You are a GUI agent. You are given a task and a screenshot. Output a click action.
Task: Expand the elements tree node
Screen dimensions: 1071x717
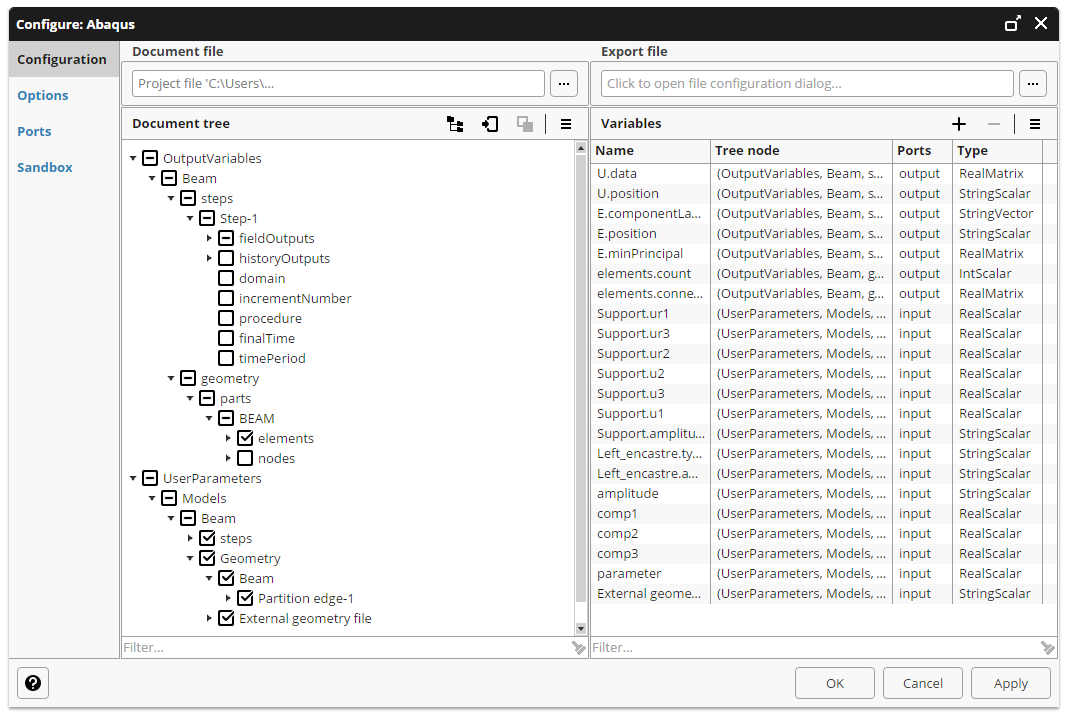pos(228,438)
